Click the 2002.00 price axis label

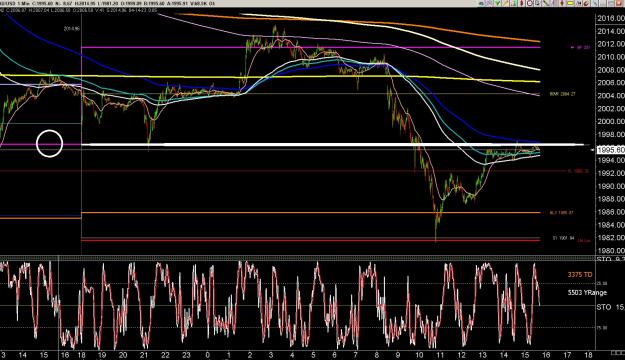click(610, 108)
